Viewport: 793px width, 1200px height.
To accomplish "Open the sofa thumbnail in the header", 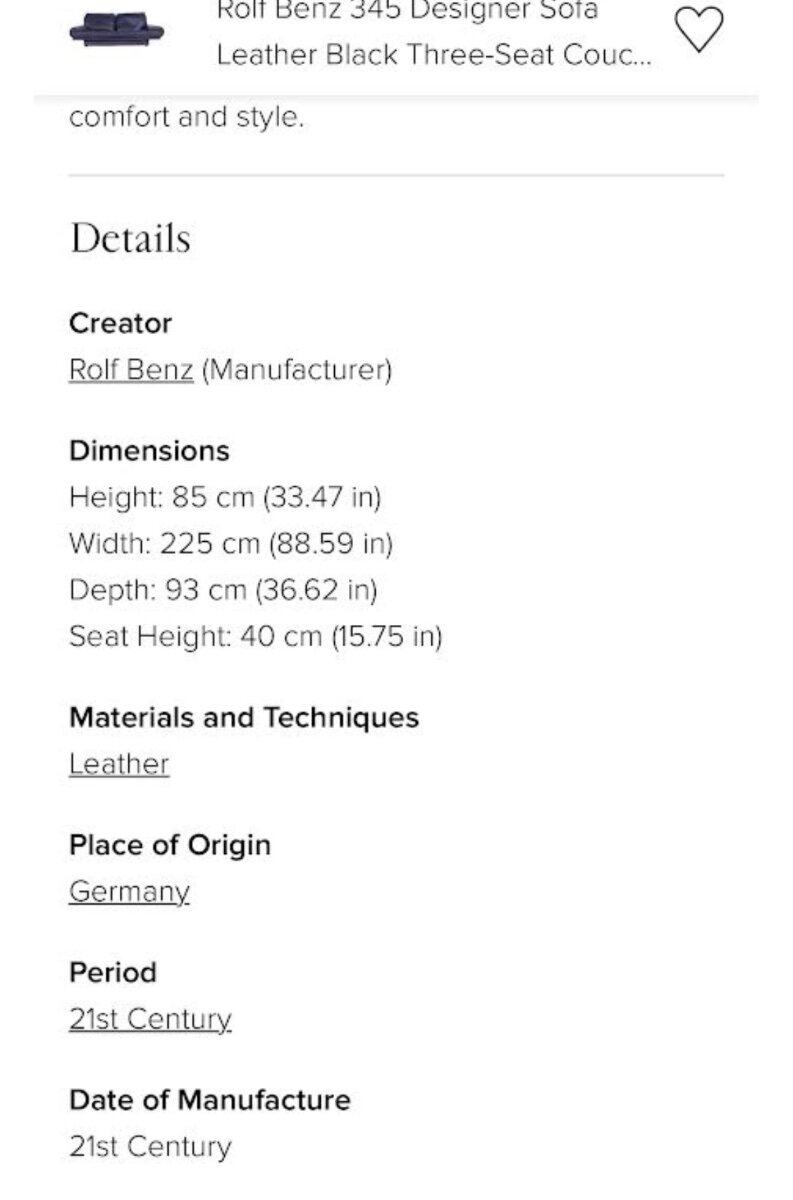I will (116, 30).
